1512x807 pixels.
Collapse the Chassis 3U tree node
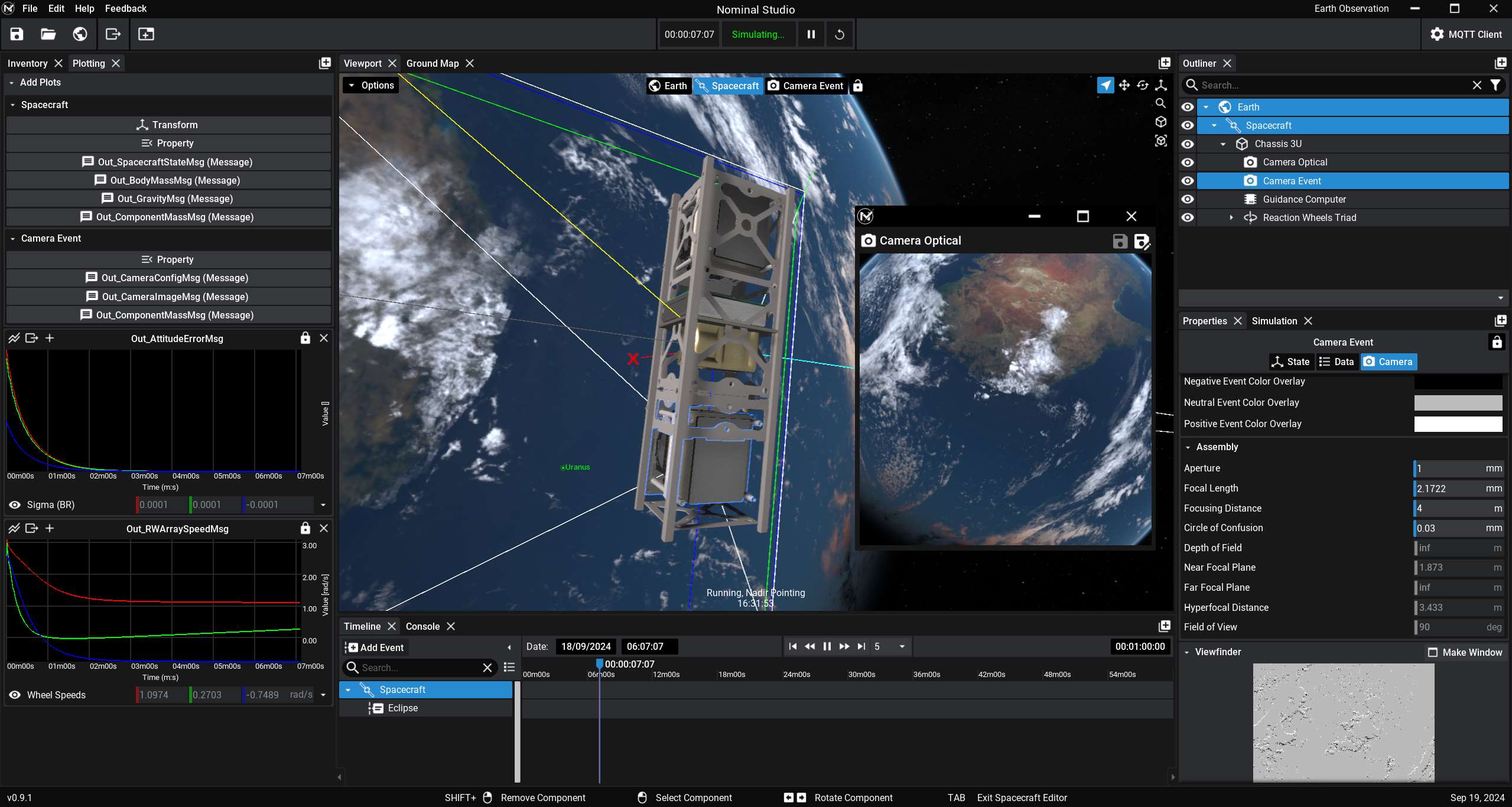[x=1223, y=144]
